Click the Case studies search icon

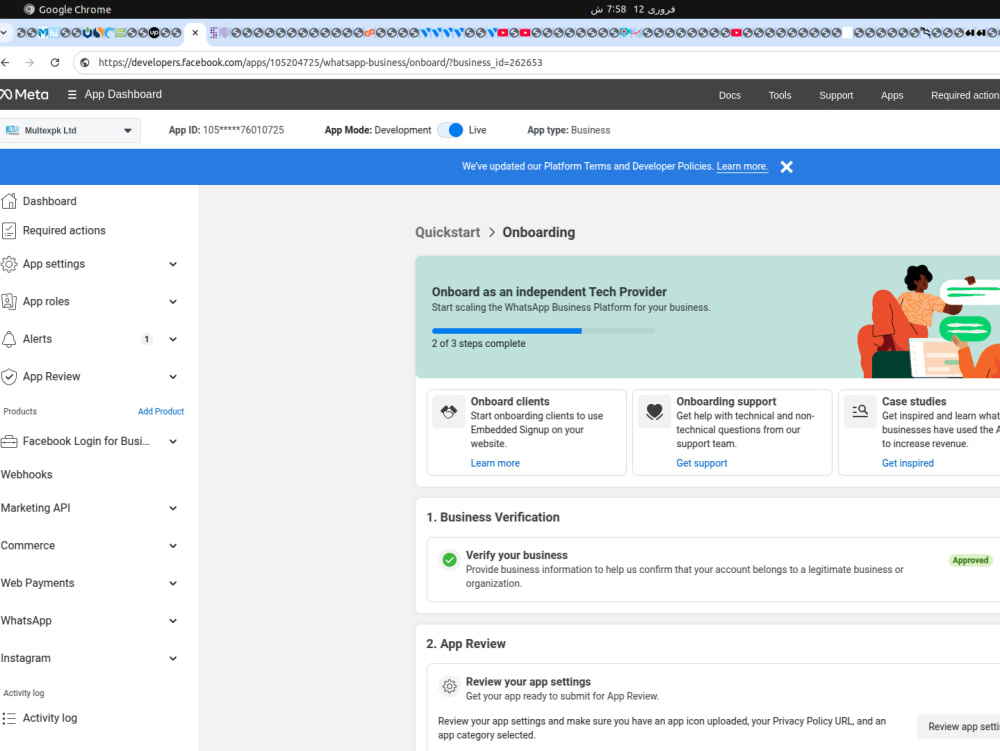point(860,412)
